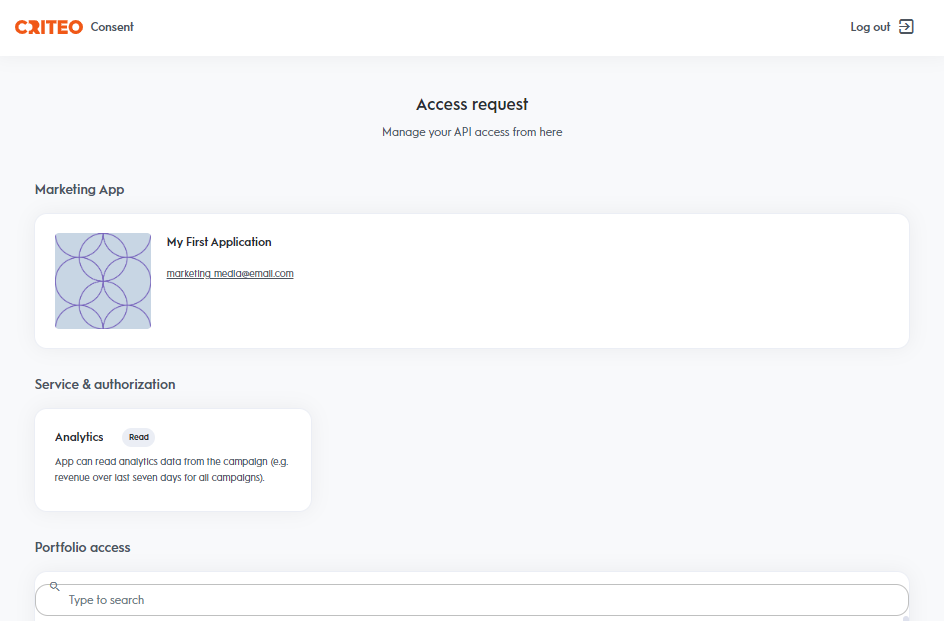The image size is (944, 621).
Task: Click the Consent label beside the logo
Action: click(112, 27)
